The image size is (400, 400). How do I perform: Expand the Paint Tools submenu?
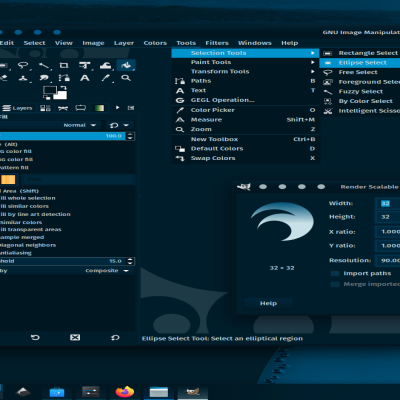pos(246,62)
